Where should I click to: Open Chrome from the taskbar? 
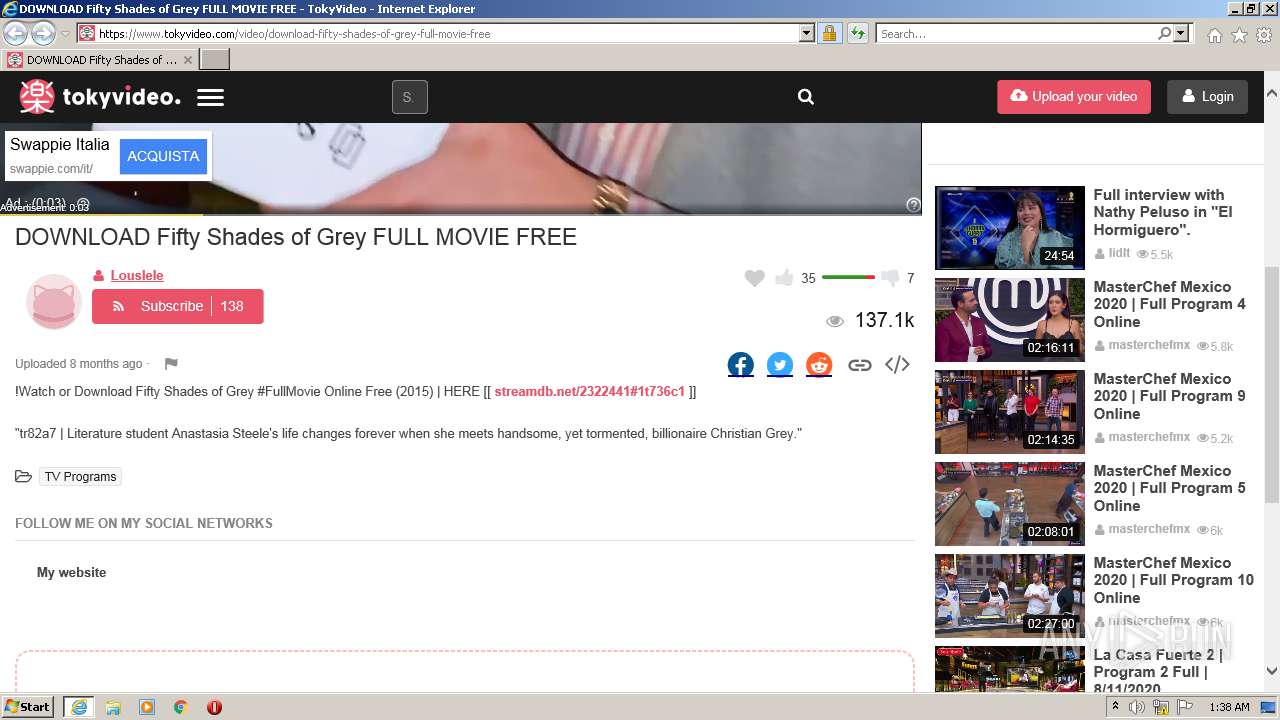pos(181,707)
